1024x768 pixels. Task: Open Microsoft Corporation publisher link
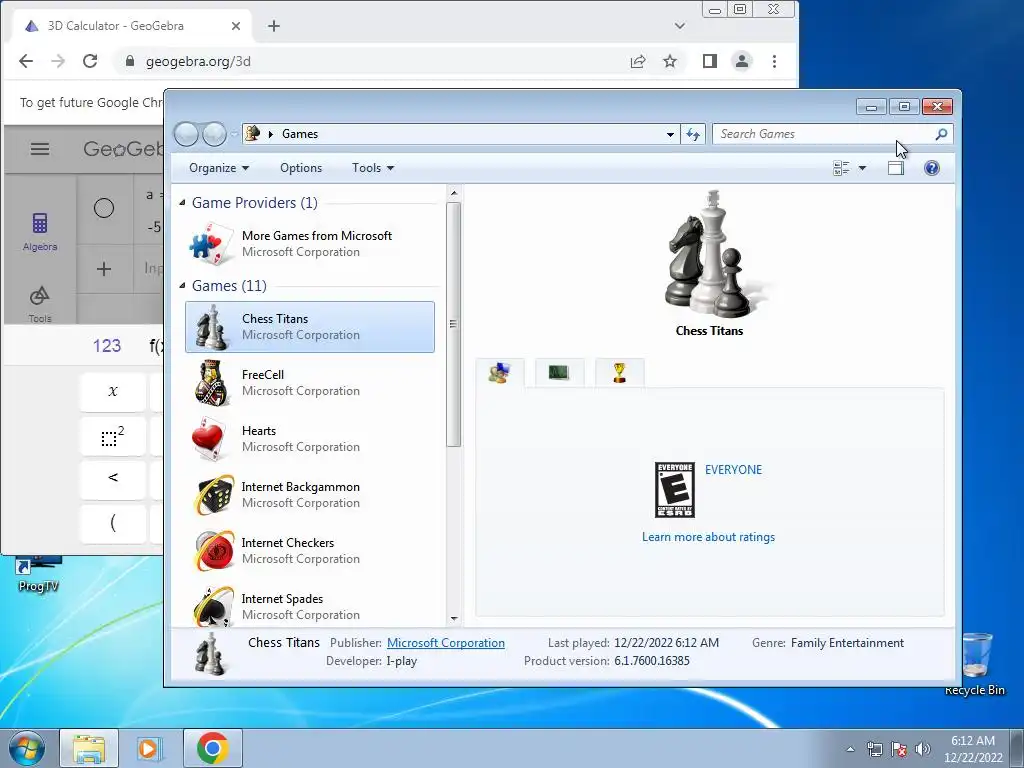(445, 643)
